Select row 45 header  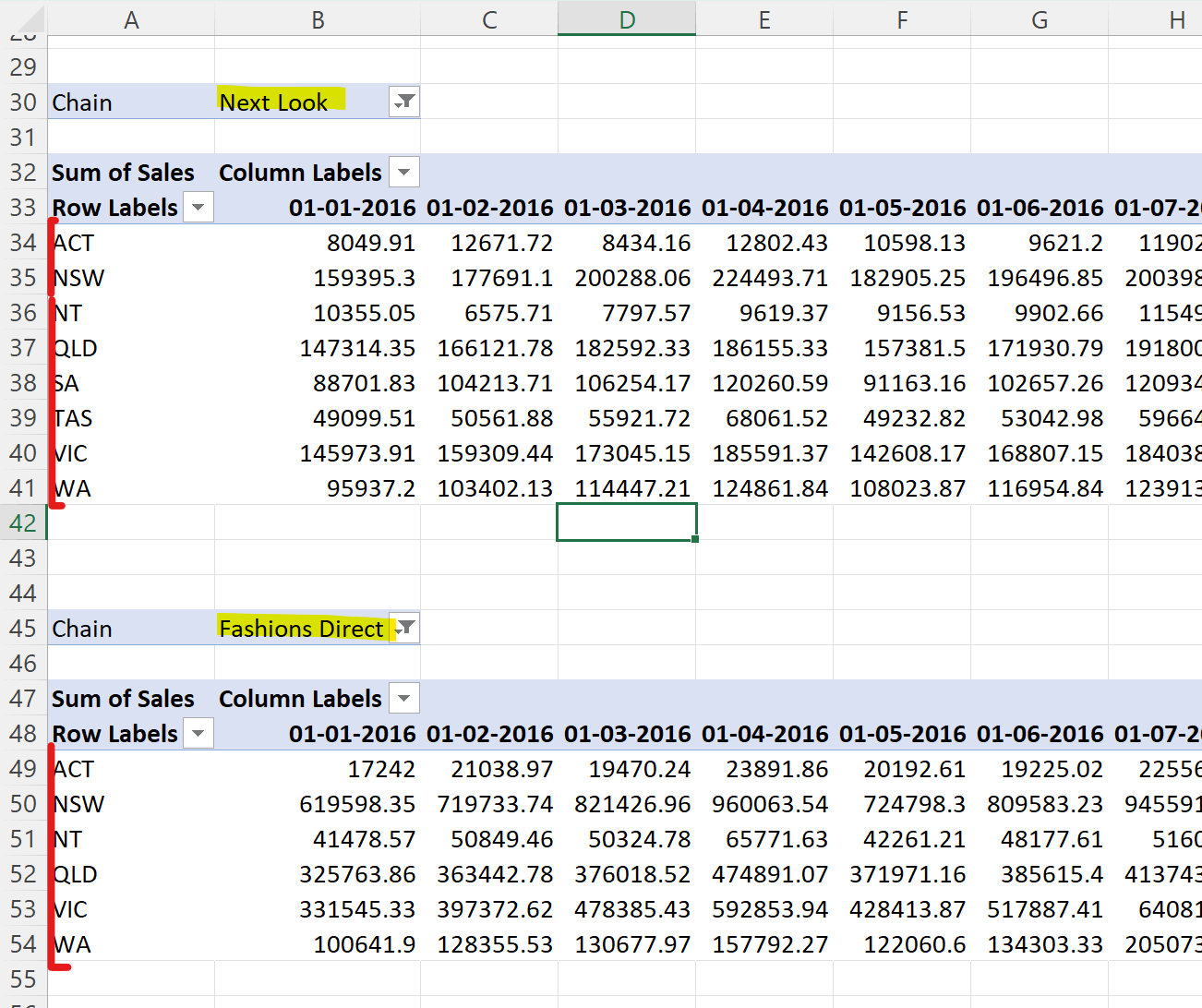click(x=23, y=628)
